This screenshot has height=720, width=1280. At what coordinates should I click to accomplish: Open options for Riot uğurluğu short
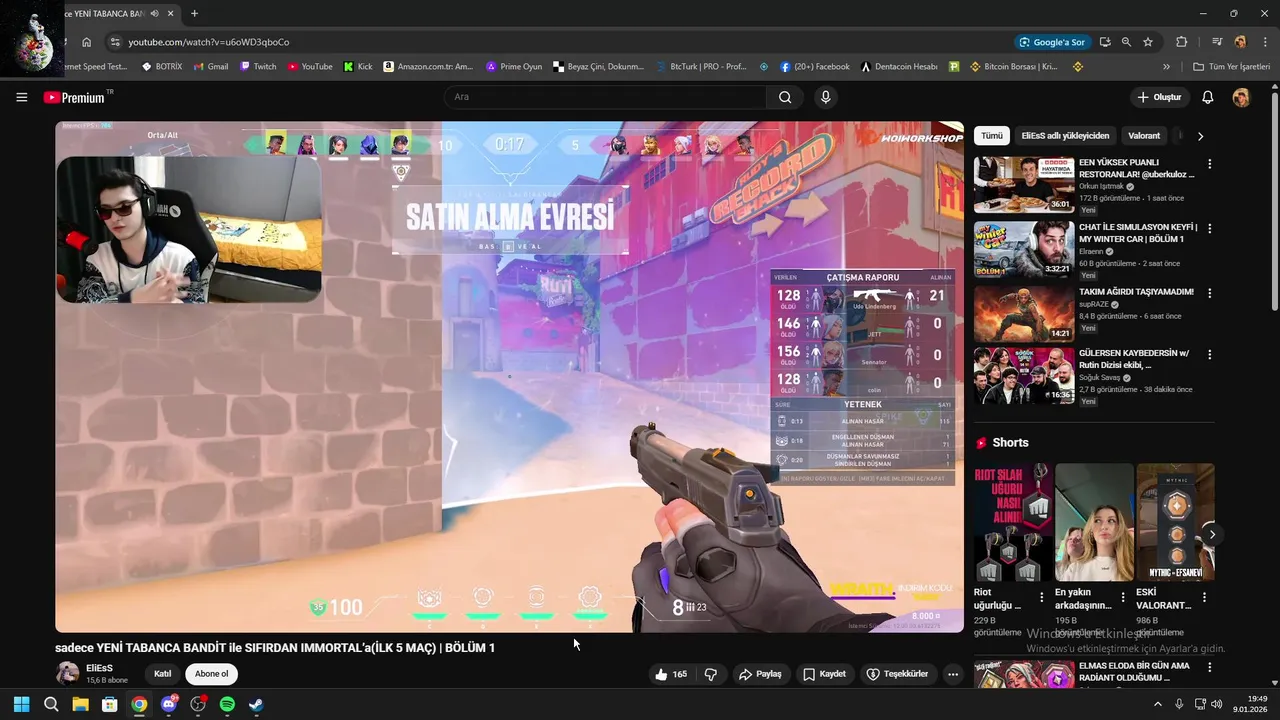(x=1041, y=597)
